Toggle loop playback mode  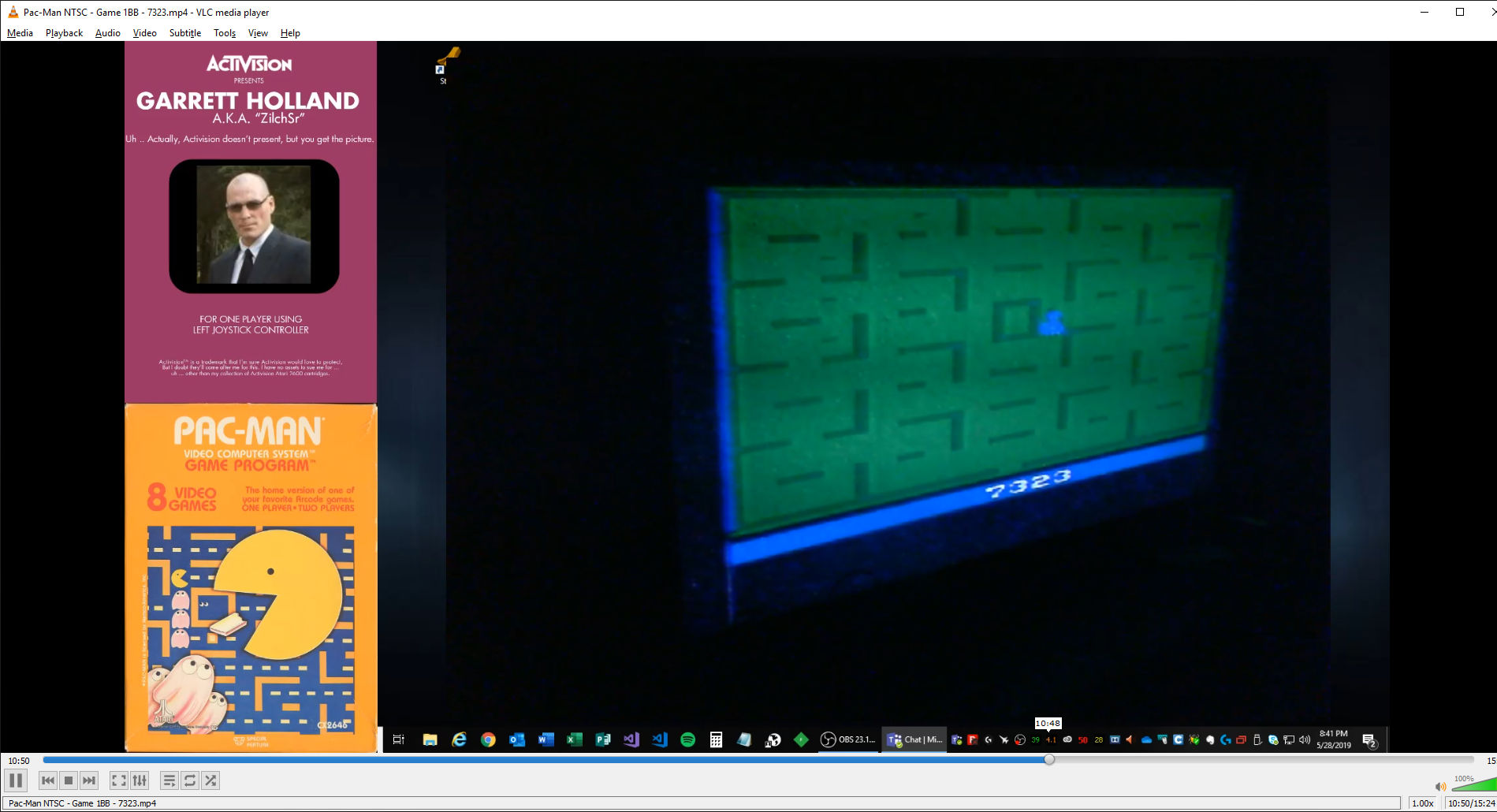click(x=190, y=780)
